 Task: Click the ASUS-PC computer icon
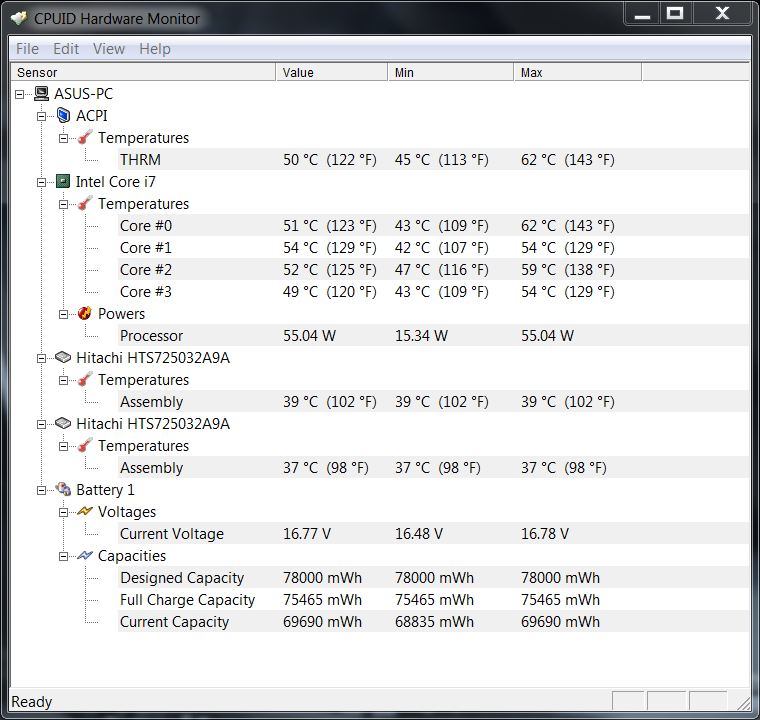coord(42,94)
